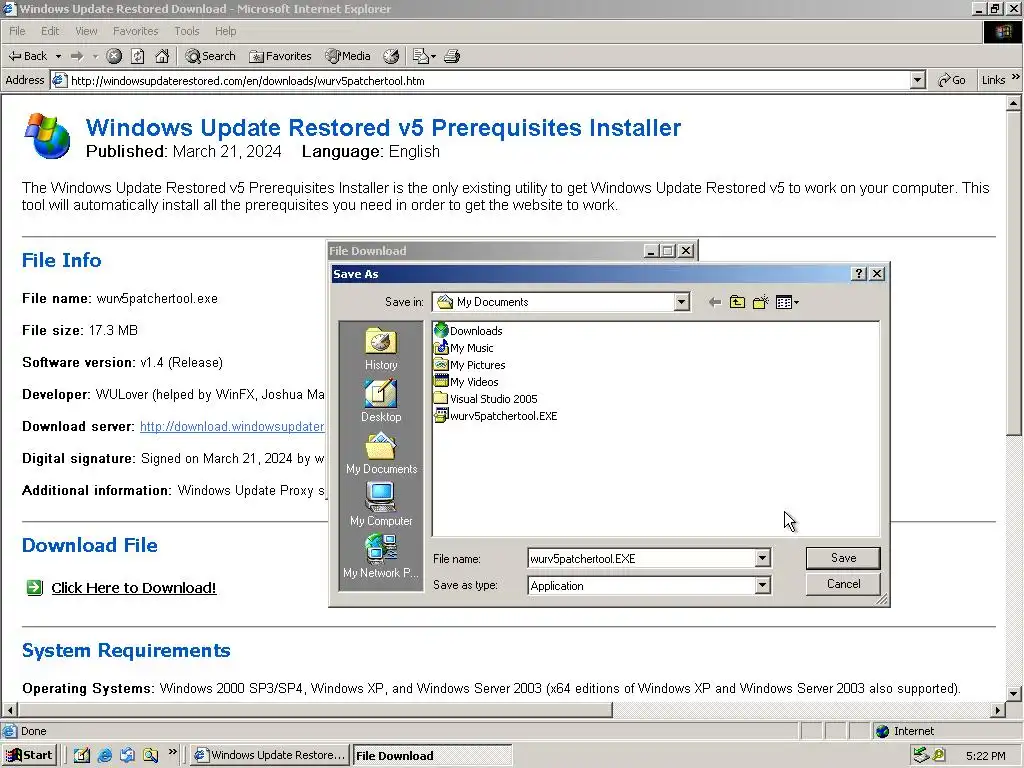Open the Back history dropdown arrow
The image size is (1024, 768).
point(58,56)
